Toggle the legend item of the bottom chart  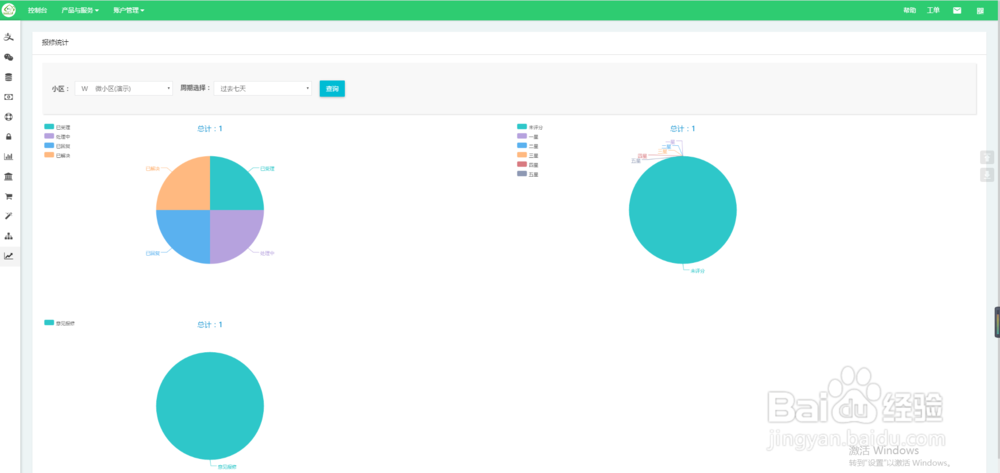click(x=59, y=323)
